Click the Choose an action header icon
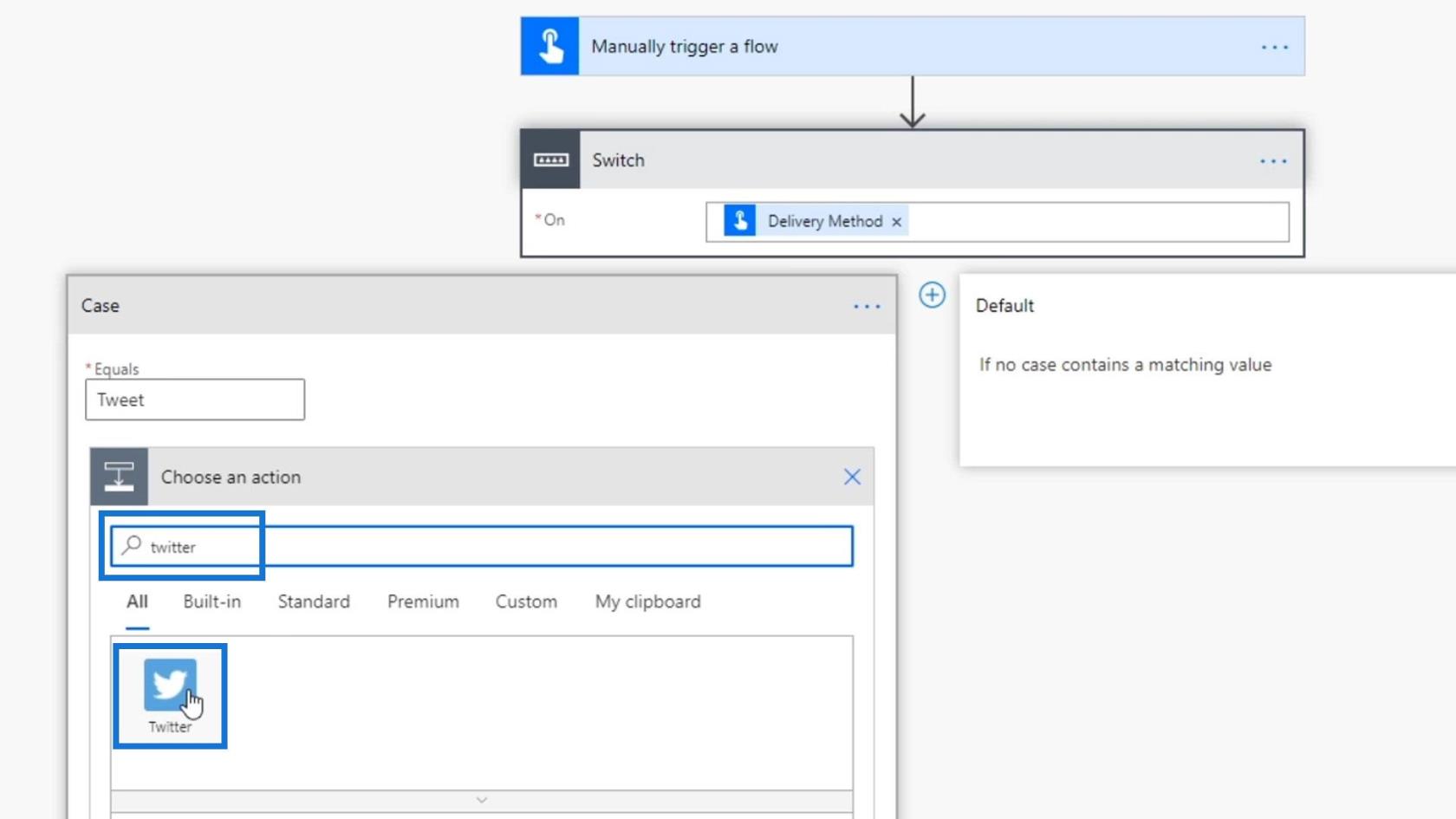 click(x=119, y=477)
